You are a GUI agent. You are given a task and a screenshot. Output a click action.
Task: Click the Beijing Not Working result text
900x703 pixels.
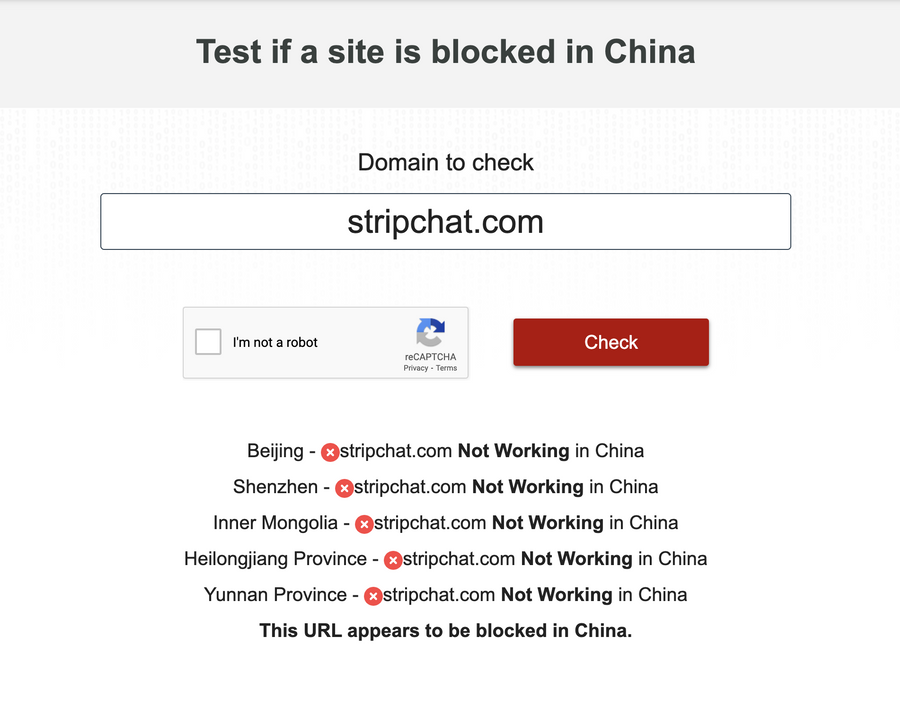point(445,451)
